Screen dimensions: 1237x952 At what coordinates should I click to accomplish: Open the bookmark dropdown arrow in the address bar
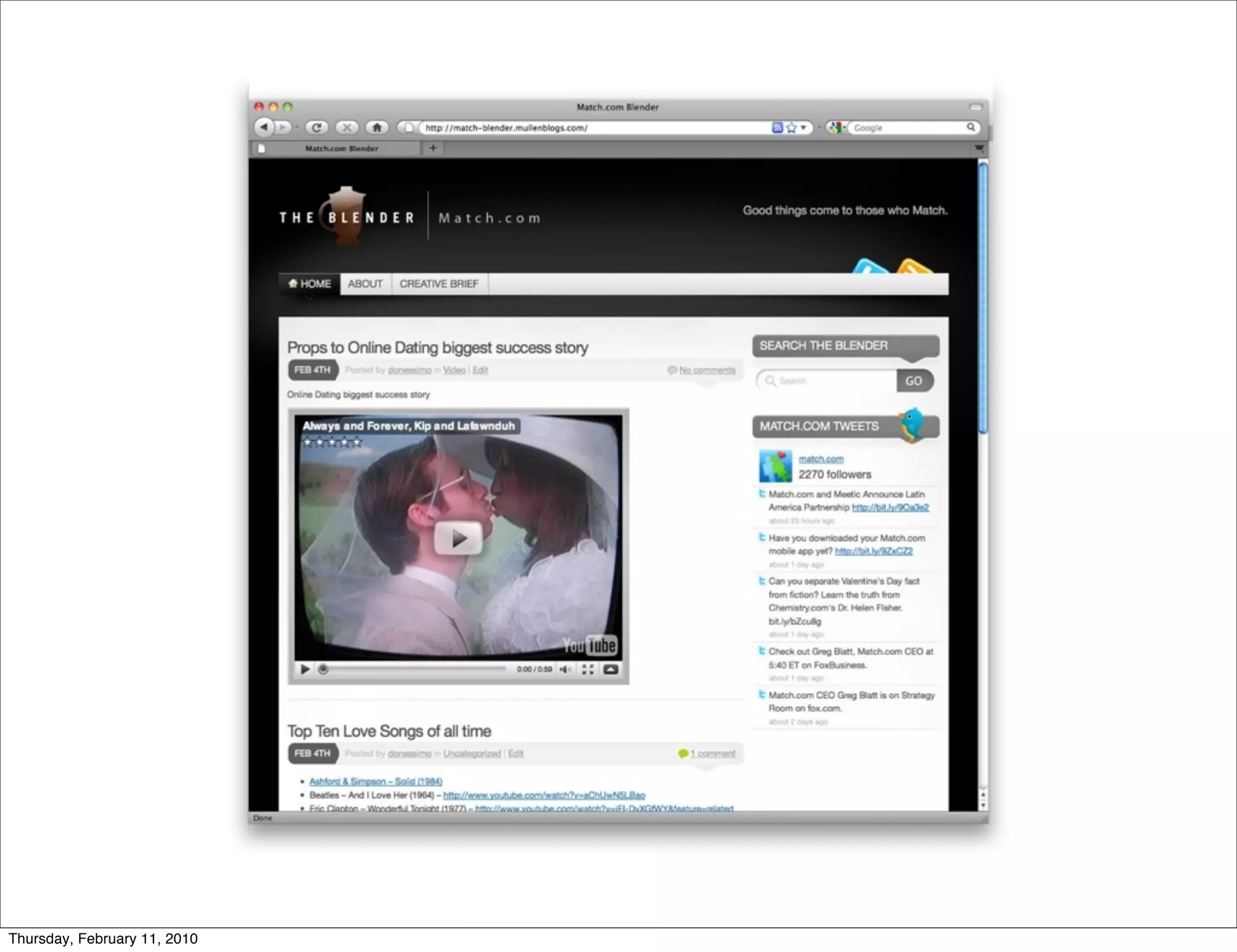click(803, 127)
